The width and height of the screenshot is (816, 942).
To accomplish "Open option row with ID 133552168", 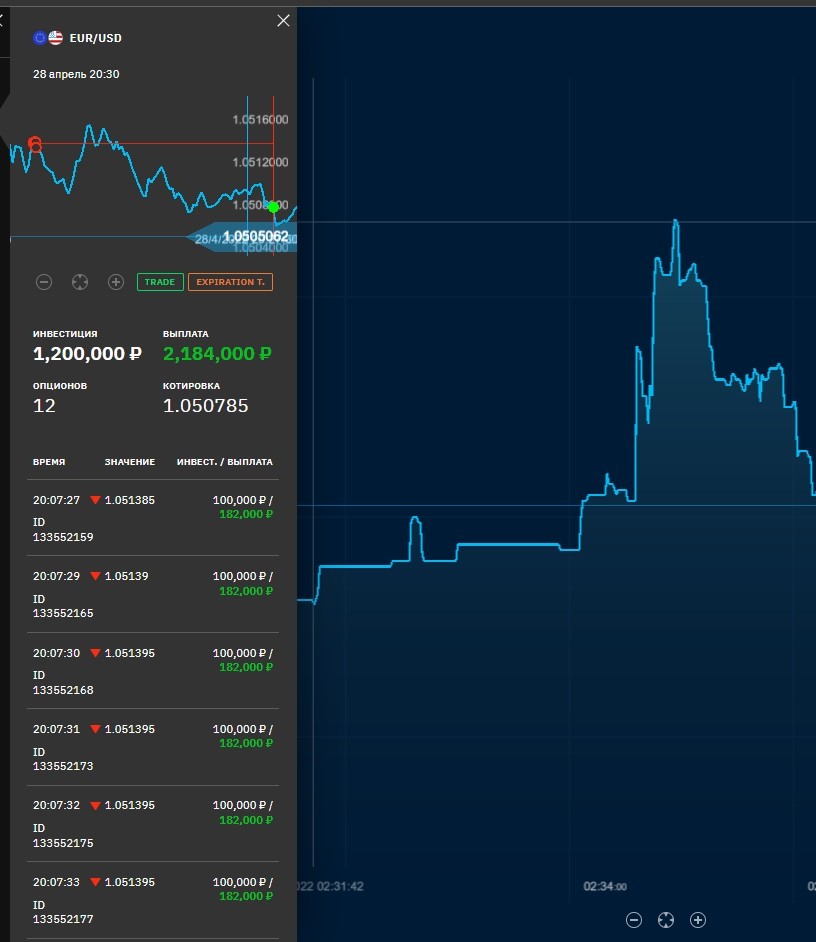I will point(153,670).
